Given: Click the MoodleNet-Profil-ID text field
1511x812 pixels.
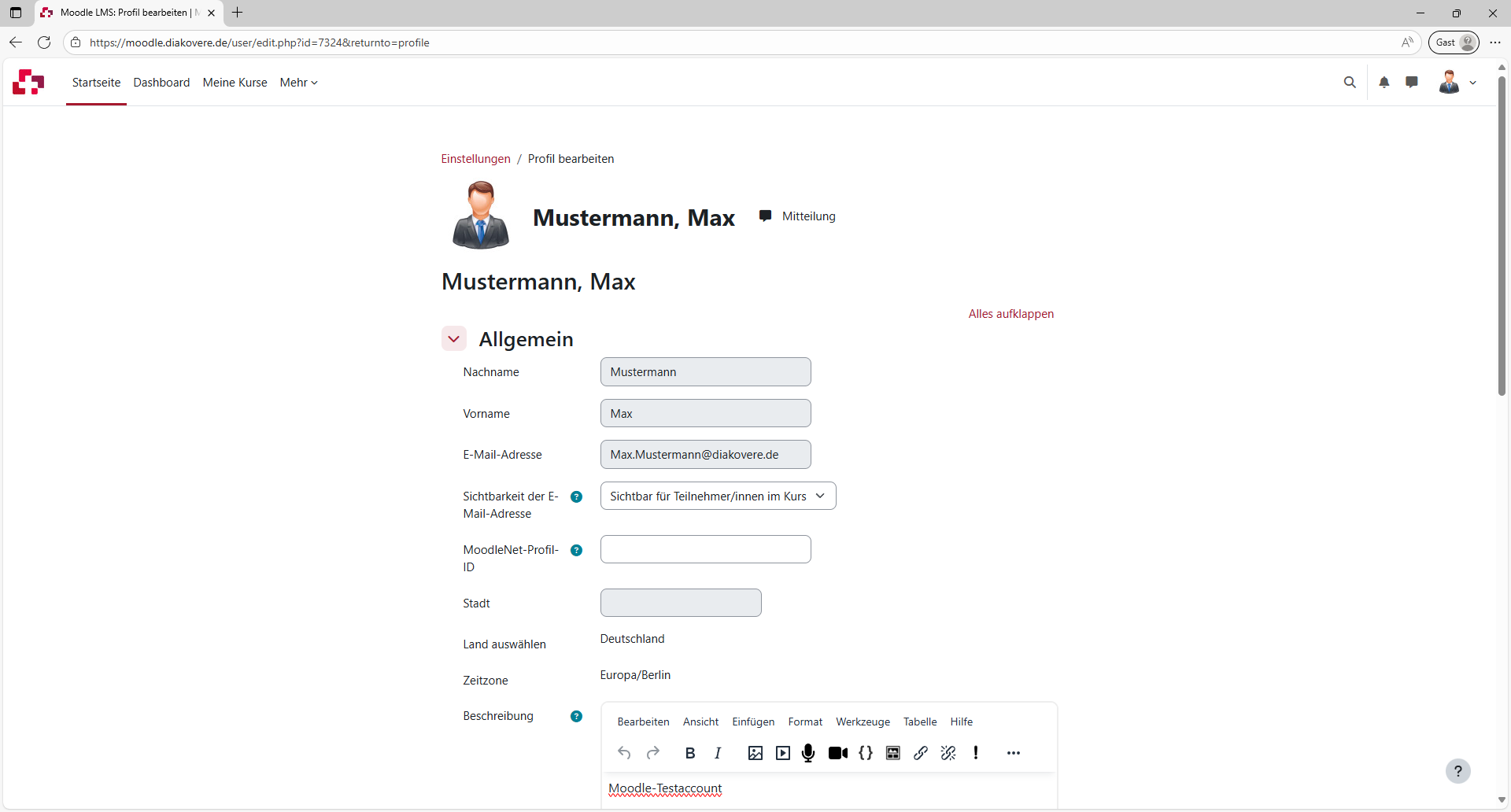Looking at the screenshot, I should 705,549.
